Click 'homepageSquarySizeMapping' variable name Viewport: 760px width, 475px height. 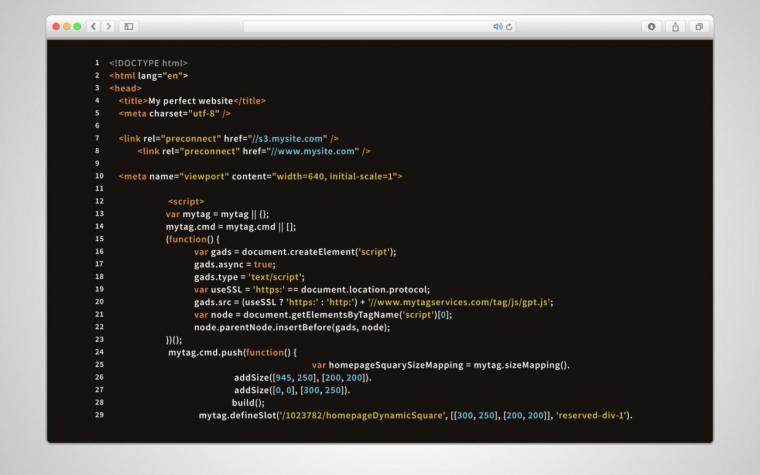pyautogui.click(x=396, y=365)
